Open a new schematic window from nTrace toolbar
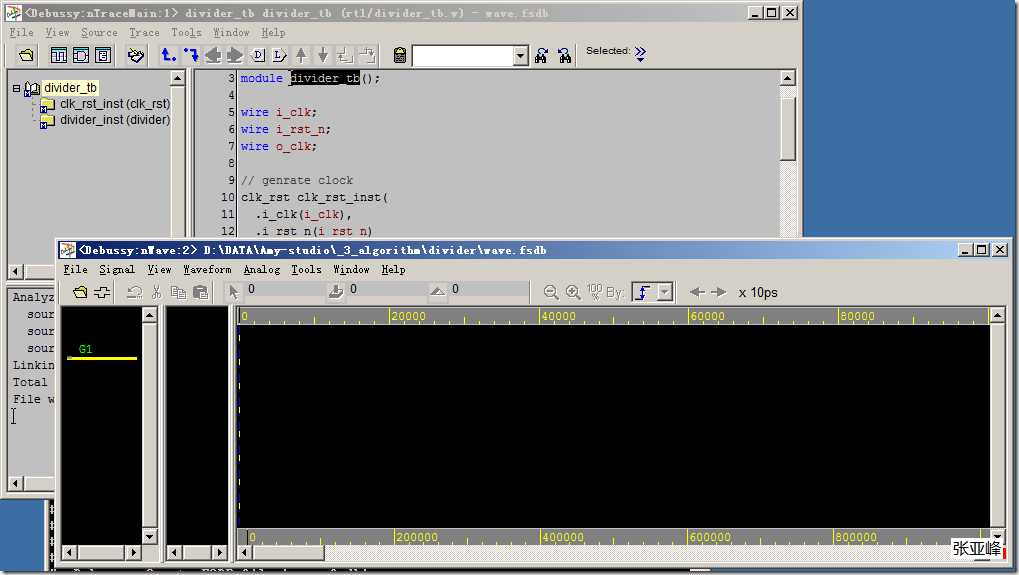This screenshot has height=575, width=1019. tap(81, 55)
